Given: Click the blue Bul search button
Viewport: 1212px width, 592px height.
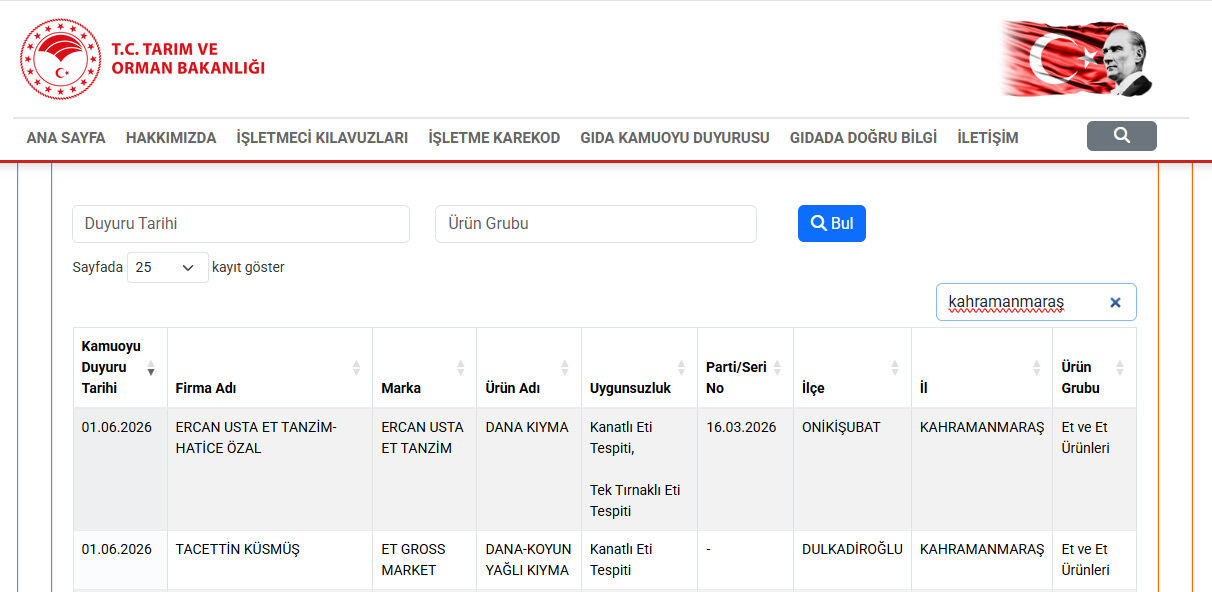Looking at the screenshot, I should 832,224.
